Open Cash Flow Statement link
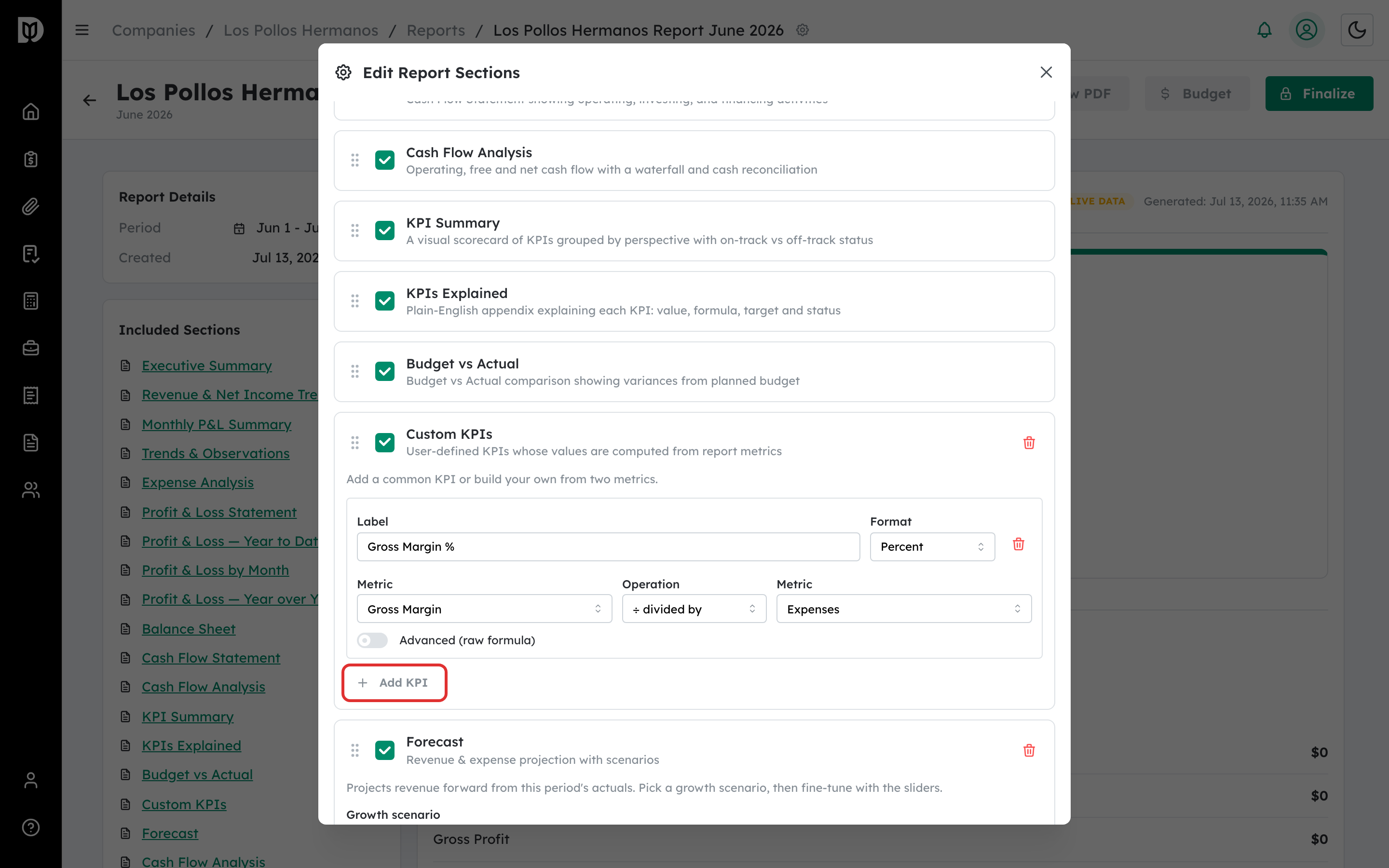The width and height of the screenshot is (1389, 868). (211, 658)
